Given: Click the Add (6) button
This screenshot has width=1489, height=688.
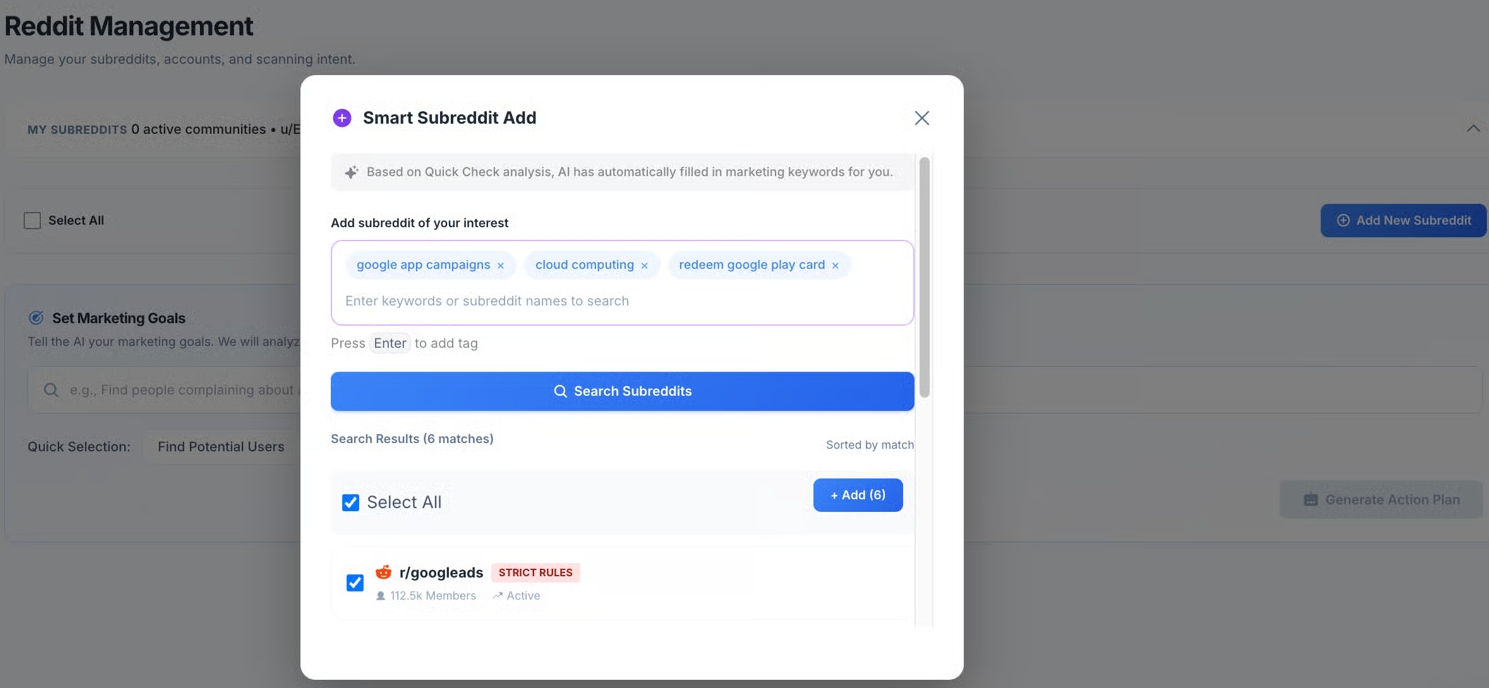Looking at the screenshot, I should pos(857,495).
